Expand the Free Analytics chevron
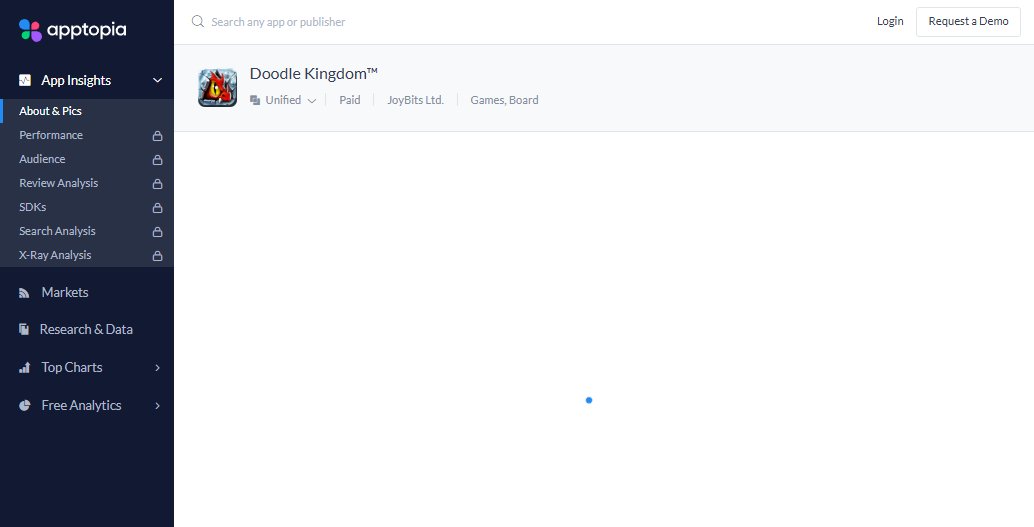 pos(158,406)
